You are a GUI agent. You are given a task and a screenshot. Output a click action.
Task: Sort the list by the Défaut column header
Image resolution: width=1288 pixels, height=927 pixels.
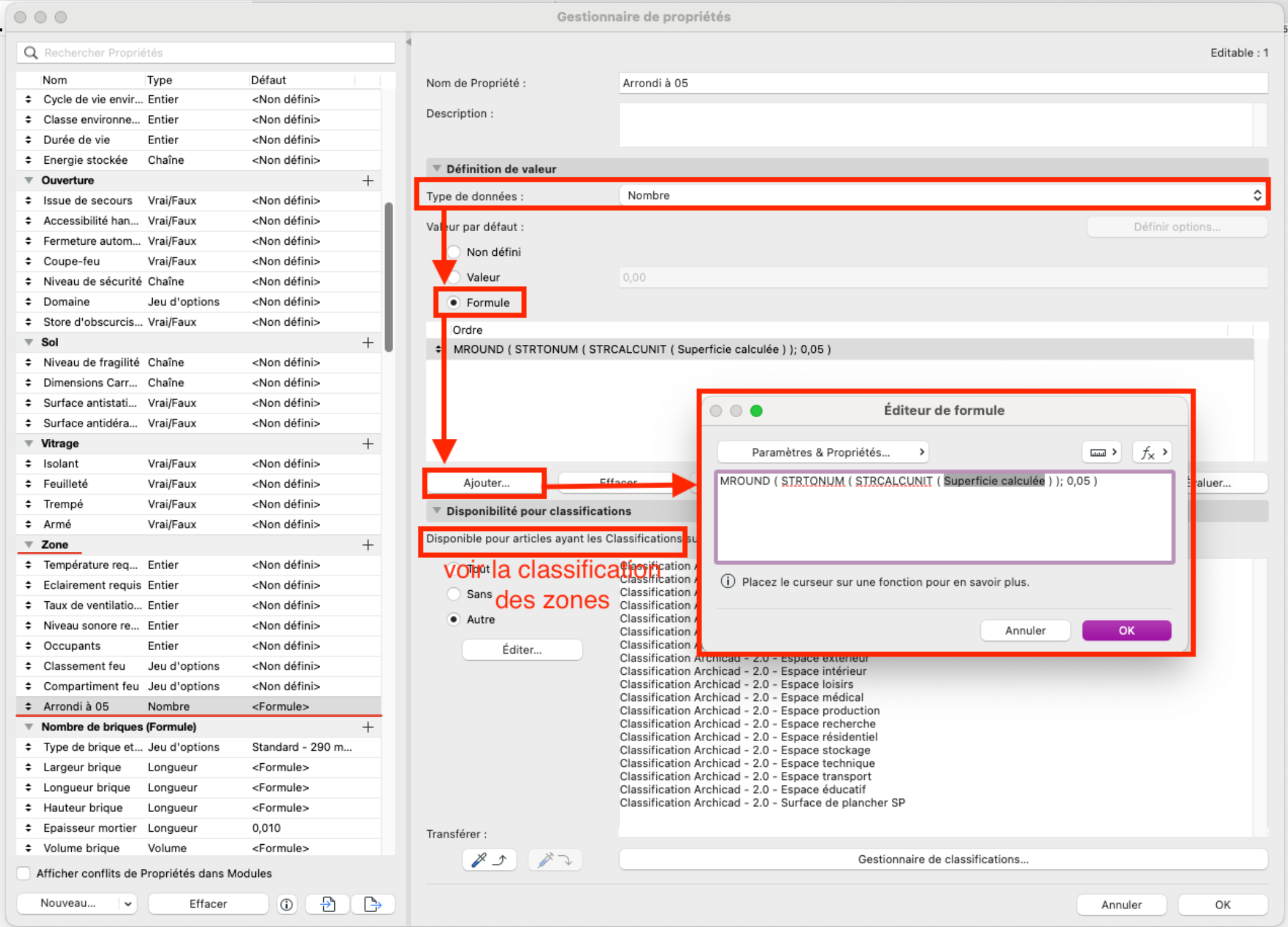(x=302, y=80)
